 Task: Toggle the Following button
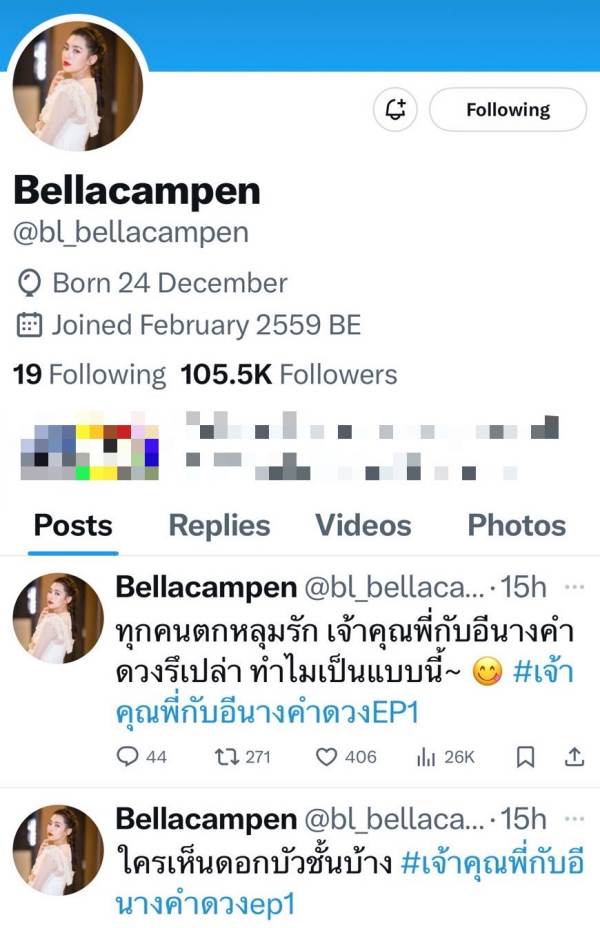click(x=508, y=109)
